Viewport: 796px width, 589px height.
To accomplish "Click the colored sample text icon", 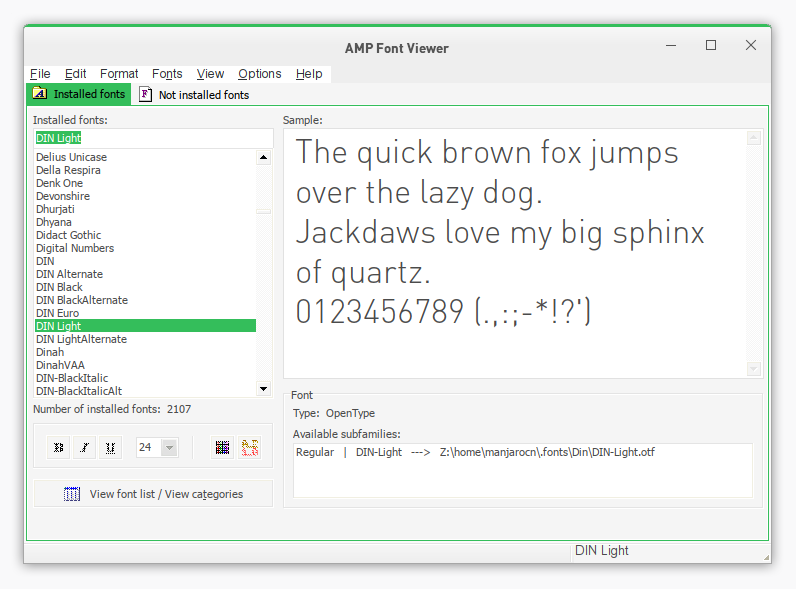I will (250, 447).
